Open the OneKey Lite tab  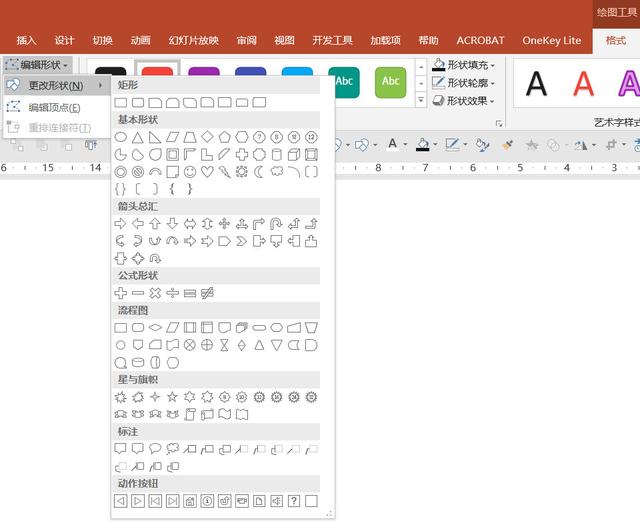(x=551, y=40)
